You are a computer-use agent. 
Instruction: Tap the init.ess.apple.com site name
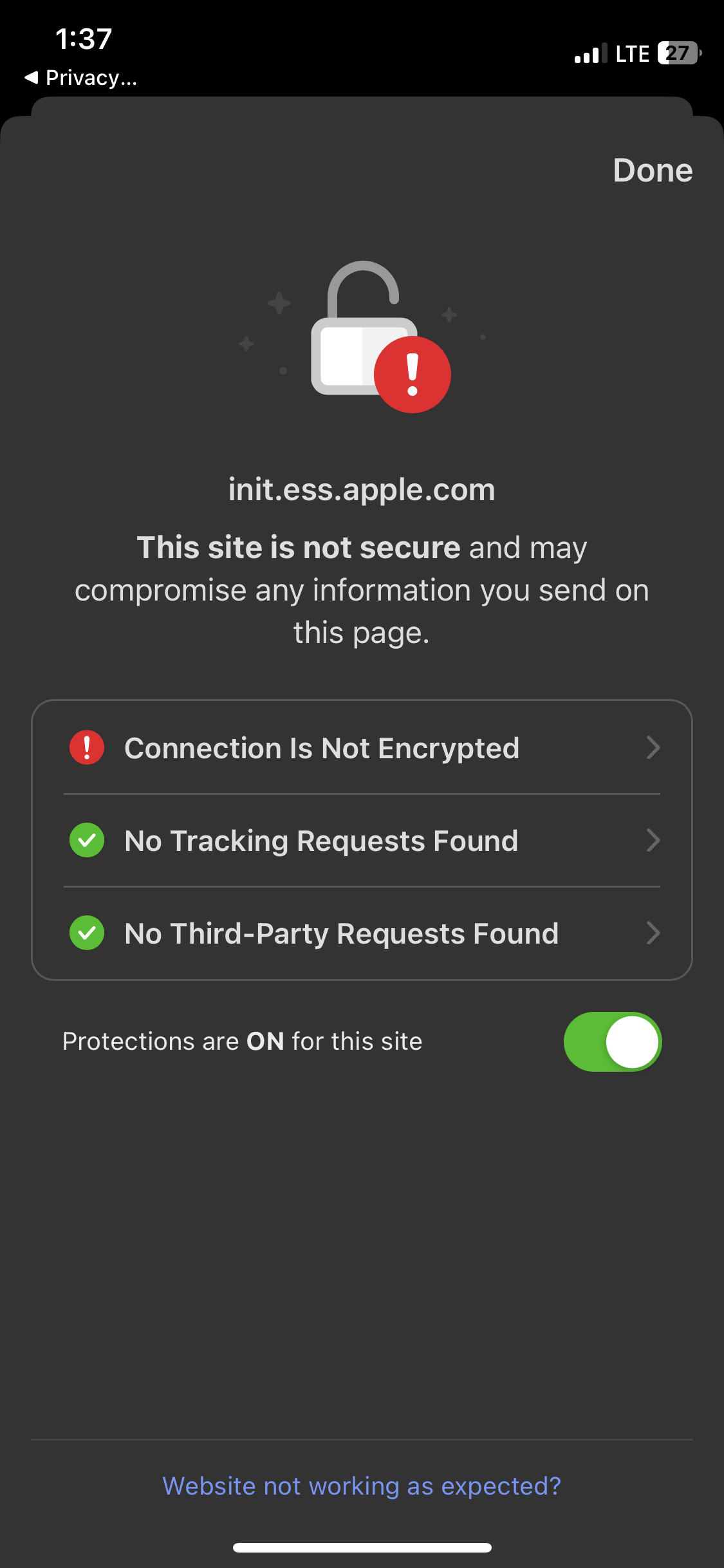tap(362, 489)
